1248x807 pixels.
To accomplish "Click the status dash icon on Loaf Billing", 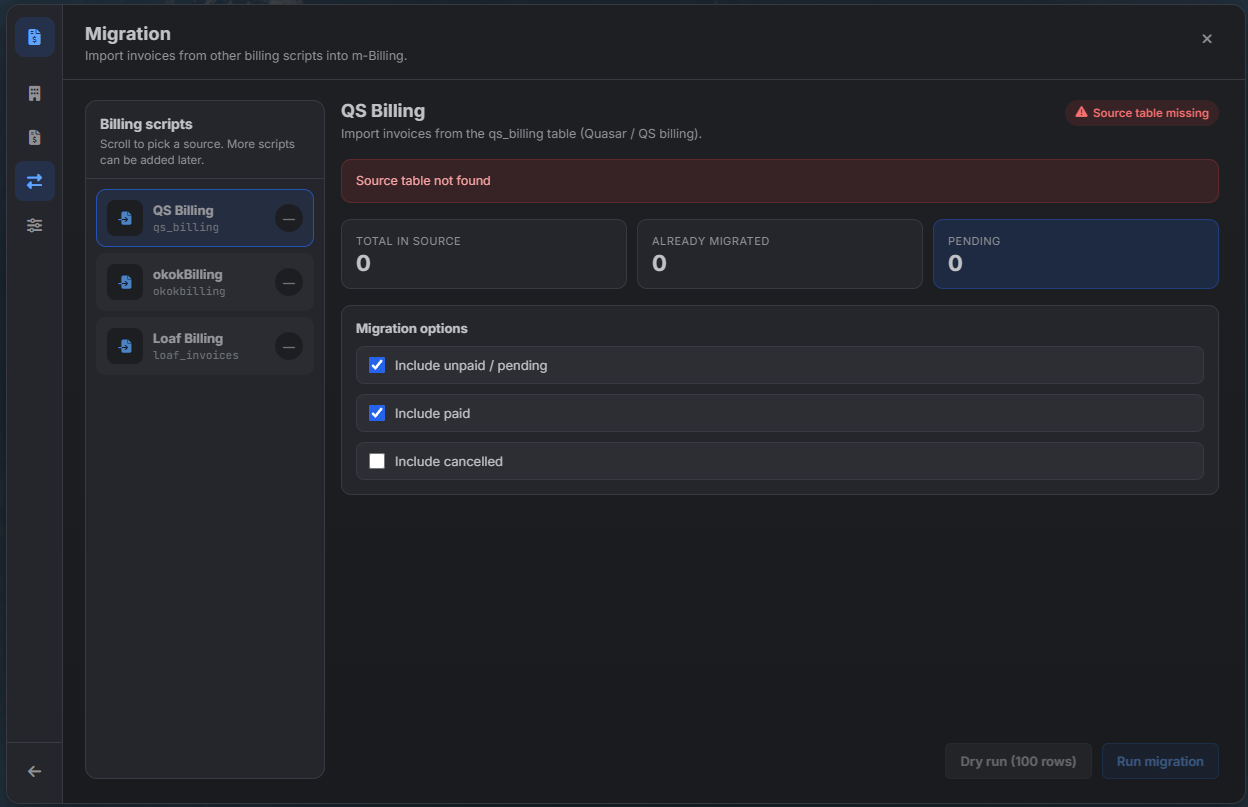I will point(289,346).
